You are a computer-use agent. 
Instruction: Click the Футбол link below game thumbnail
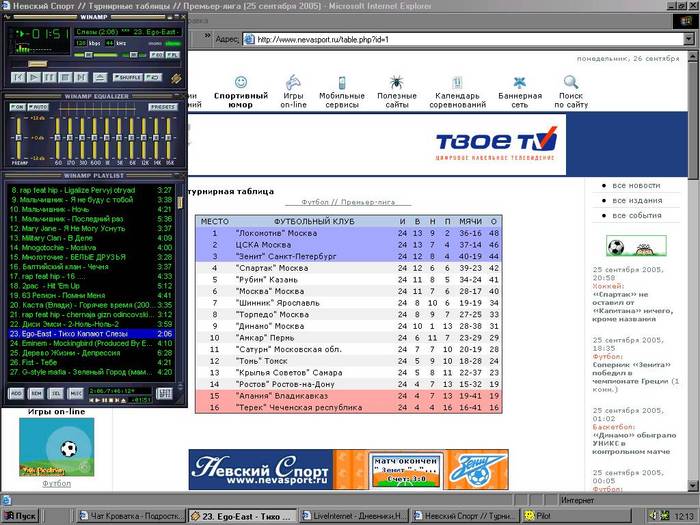[57, 483]
